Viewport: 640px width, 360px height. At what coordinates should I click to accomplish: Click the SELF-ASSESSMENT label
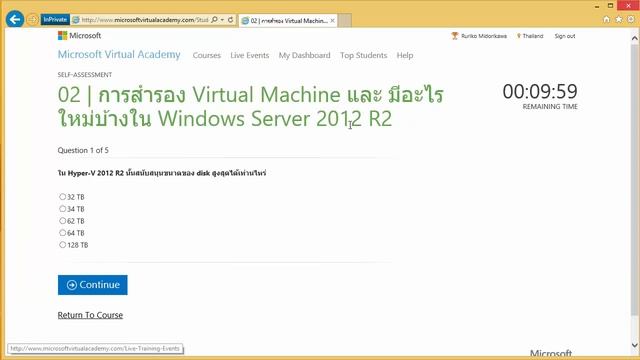pos(84,75)
